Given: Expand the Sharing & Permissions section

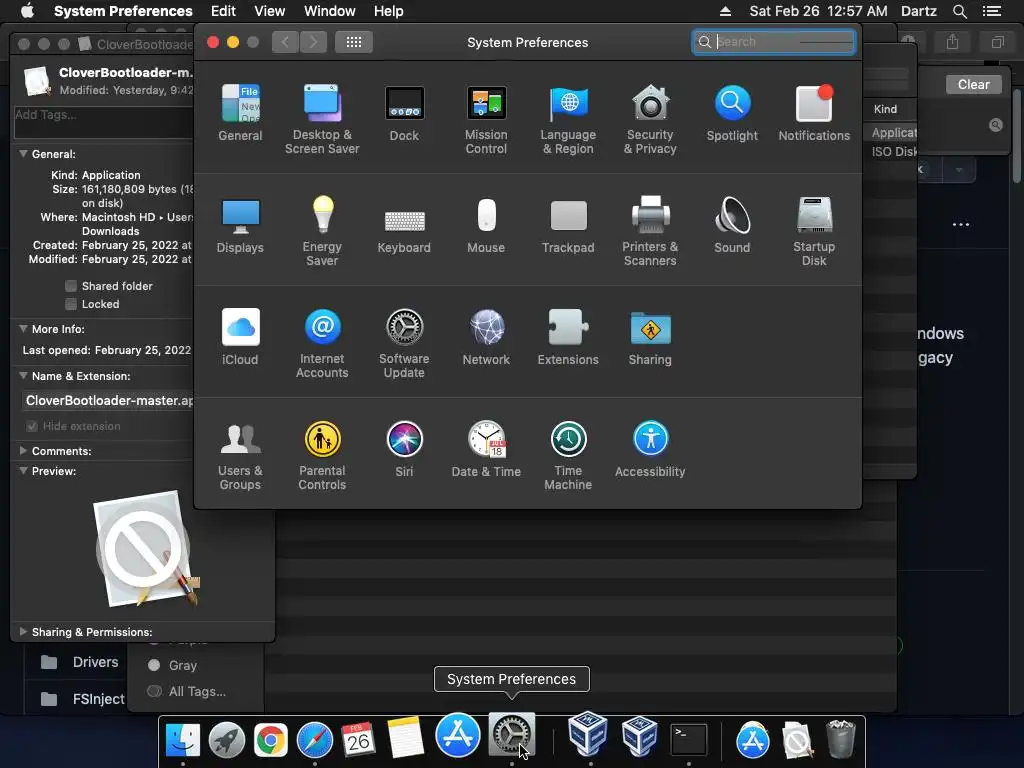Looking at the screenshot, I should 24,632.
